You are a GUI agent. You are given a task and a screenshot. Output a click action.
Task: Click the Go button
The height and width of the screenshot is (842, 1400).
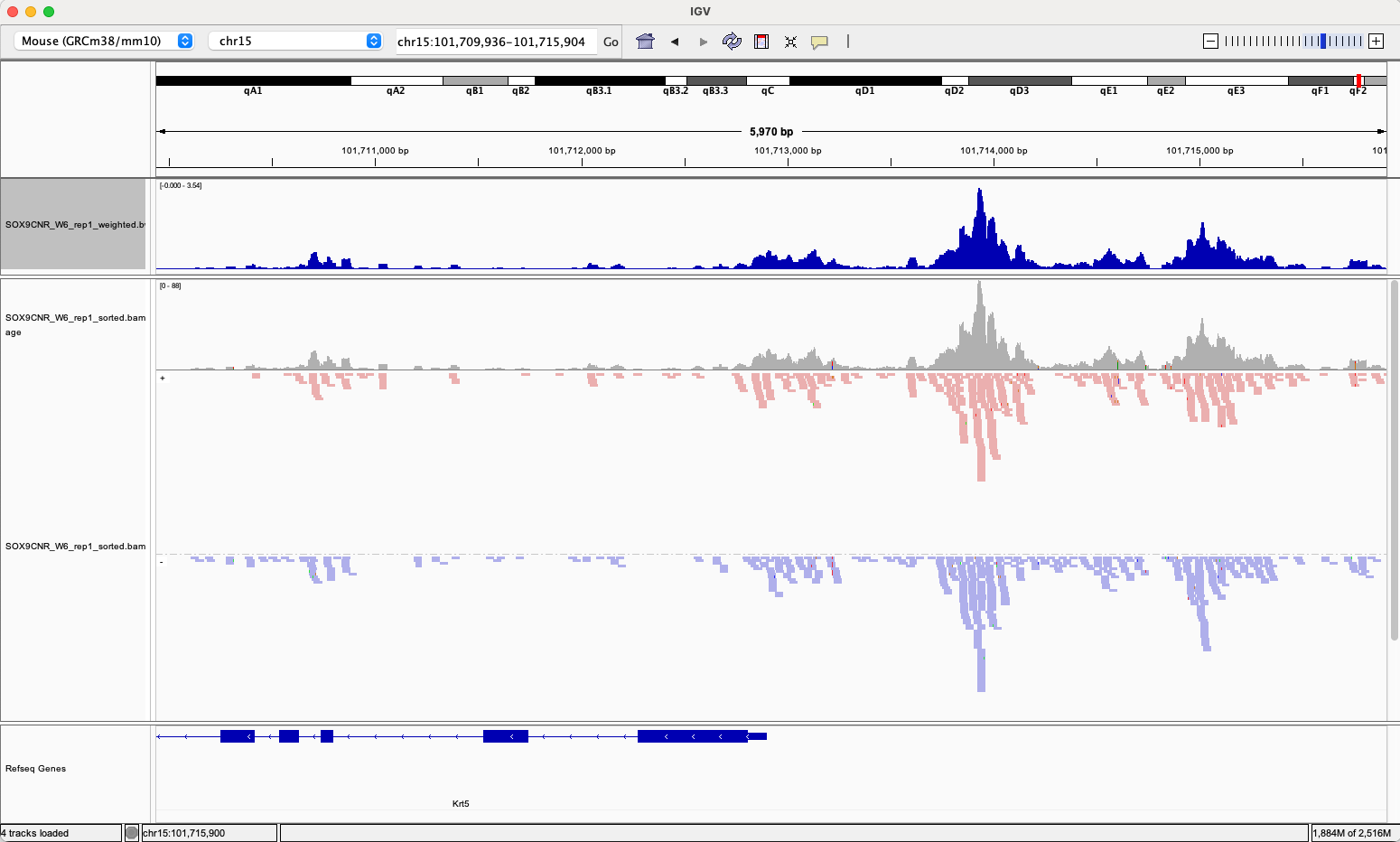611,42
